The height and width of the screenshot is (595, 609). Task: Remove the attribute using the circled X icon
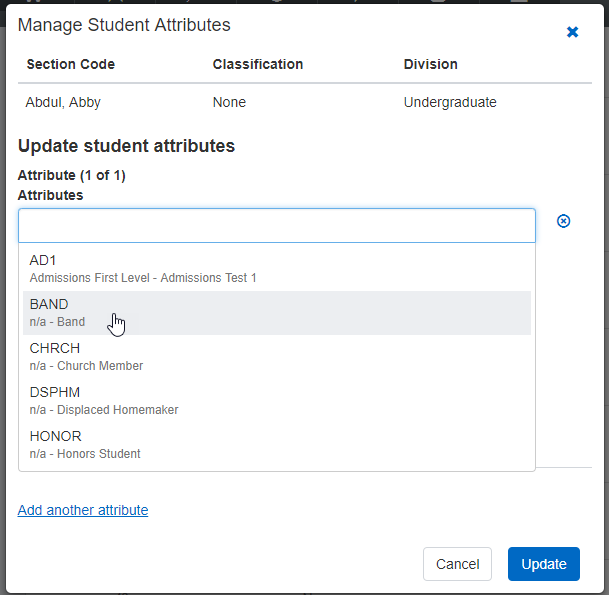pos(563,221)
